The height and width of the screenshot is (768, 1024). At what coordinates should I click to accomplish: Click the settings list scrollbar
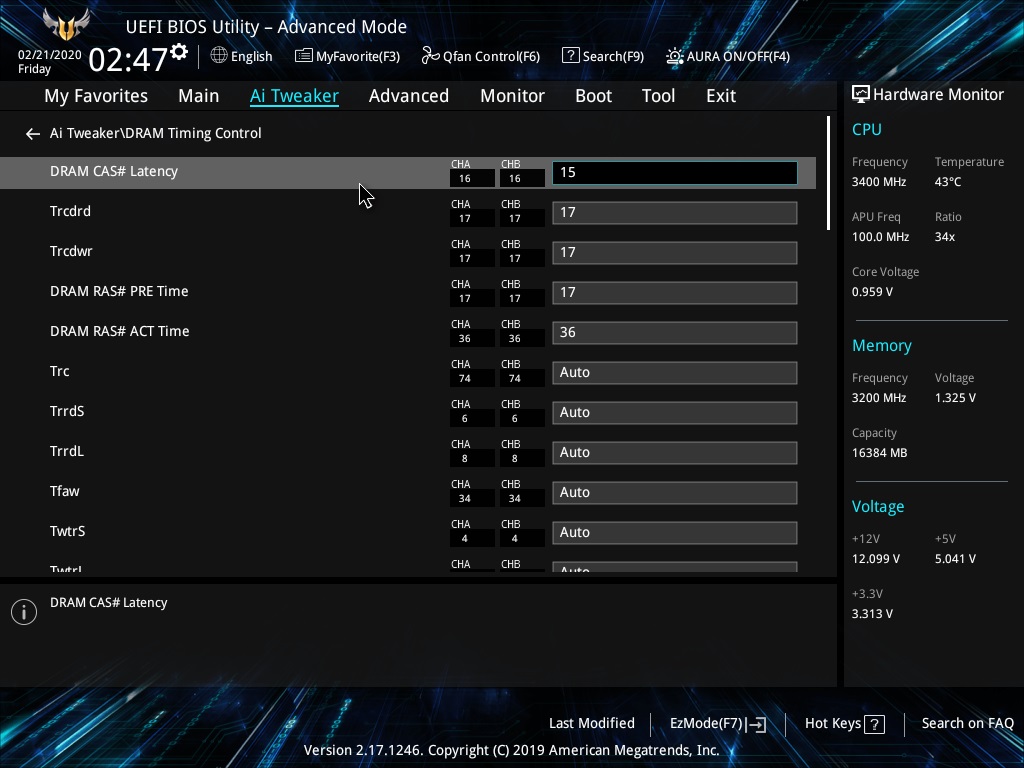click(x=828, y=173)
